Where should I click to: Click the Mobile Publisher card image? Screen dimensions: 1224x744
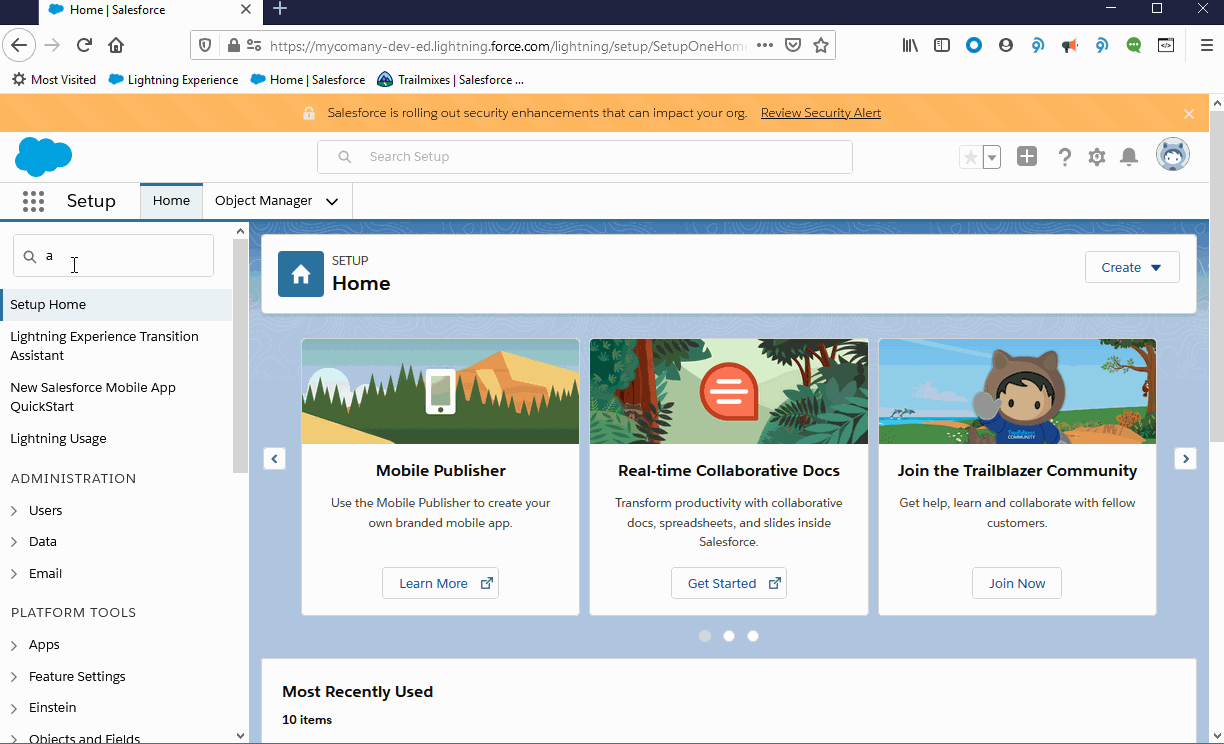click(x=440, y=391)
